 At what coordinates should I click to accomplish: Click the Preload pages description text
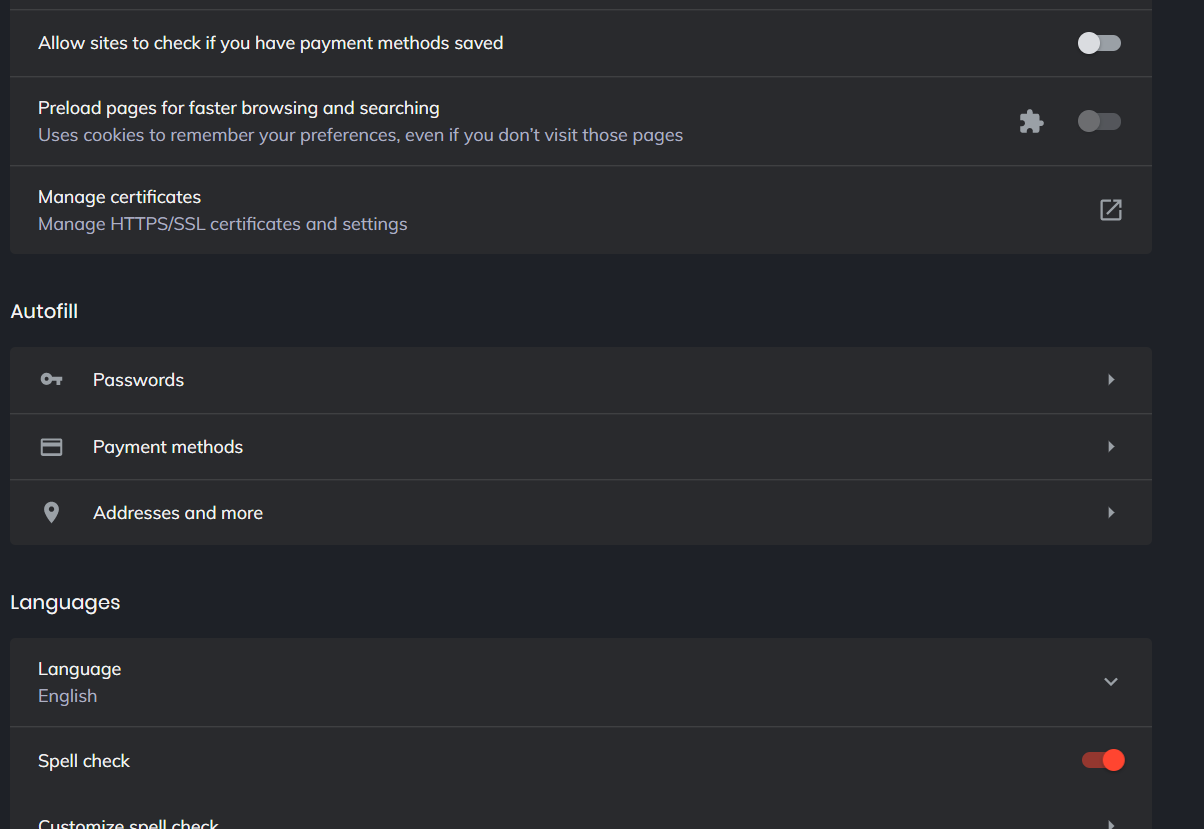360,135
